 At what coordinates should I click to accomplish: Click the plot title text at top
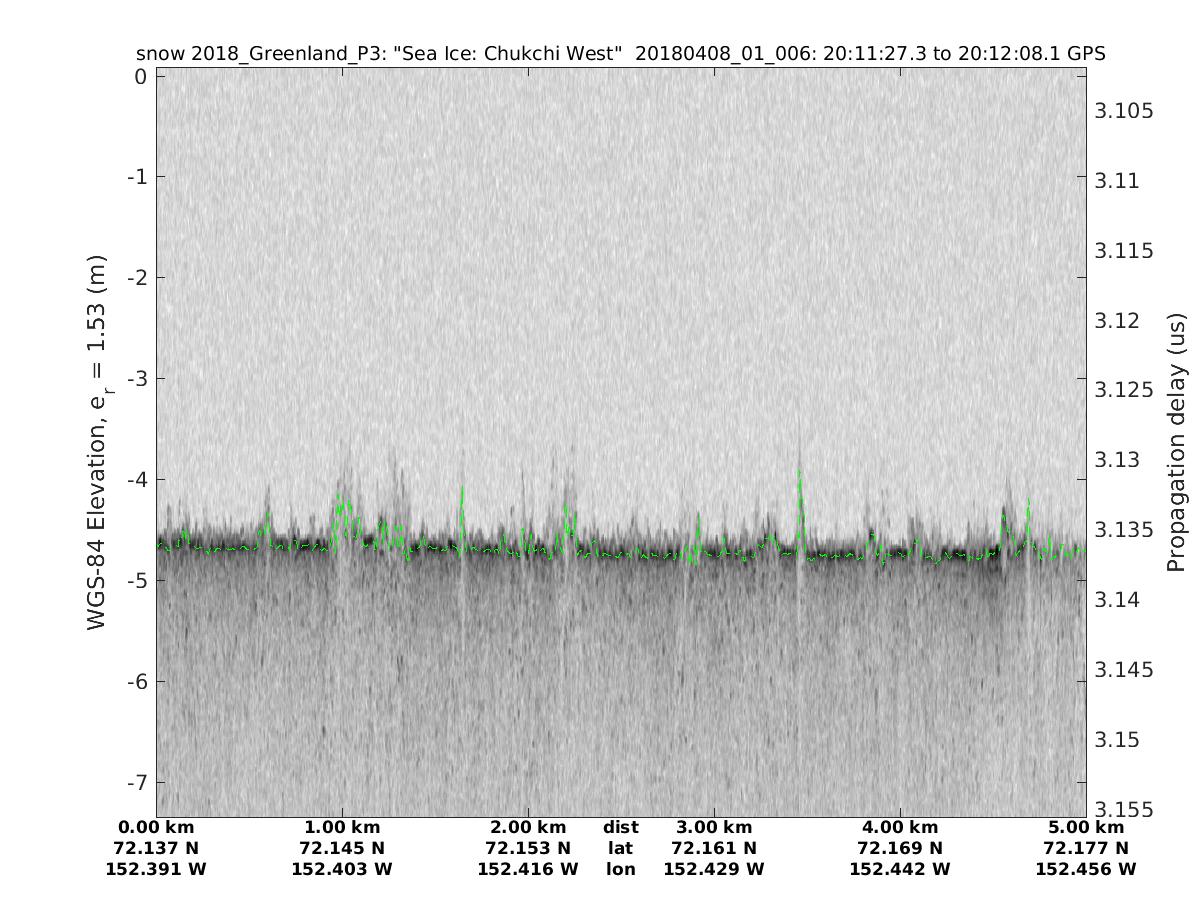[x=620, y=54]
